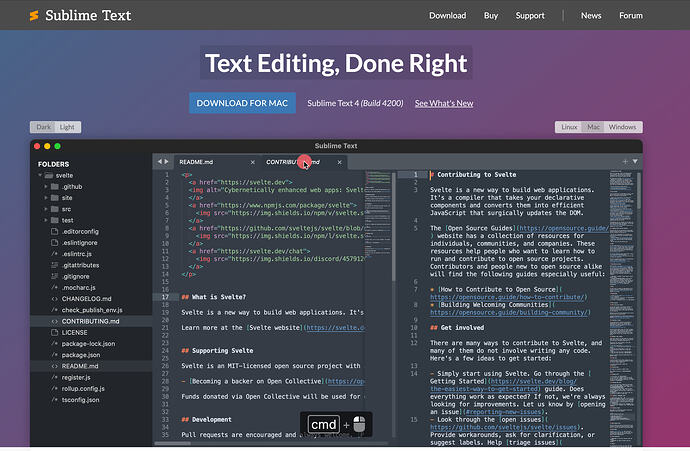Click the FOLDERS sidebar header

click(x=53, y=164)
